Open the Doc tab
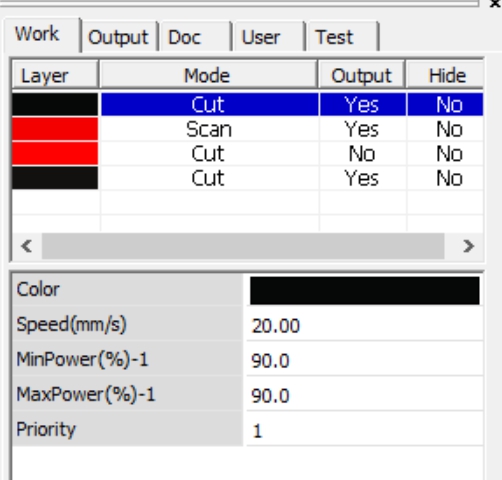 [x=195, y=37]
